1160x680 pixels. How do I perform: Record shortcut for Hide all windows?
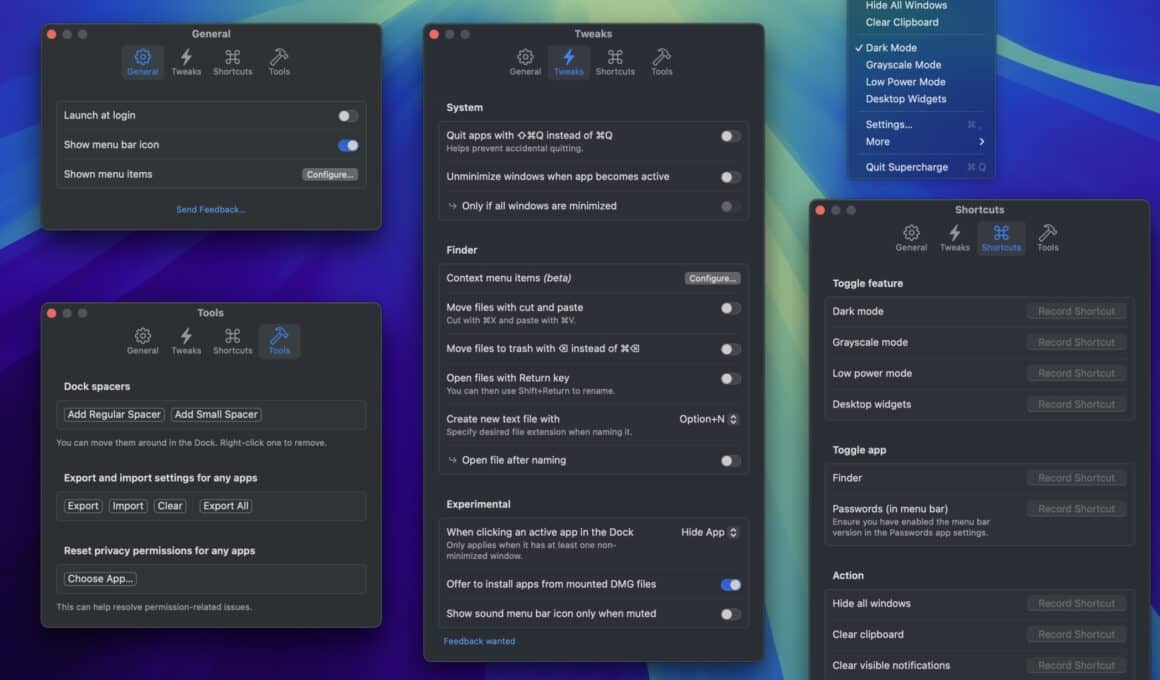point(1076,604)
